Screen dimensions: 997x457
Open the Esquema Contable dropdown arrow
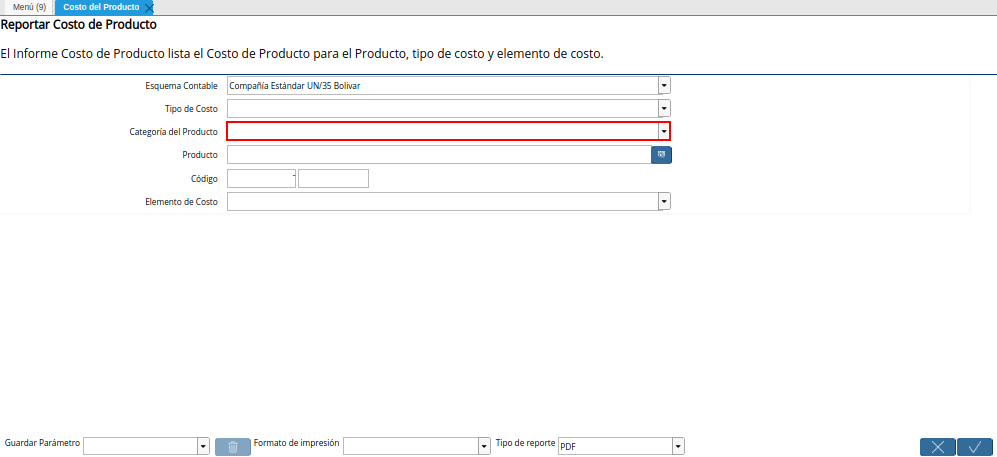(664, 85)
